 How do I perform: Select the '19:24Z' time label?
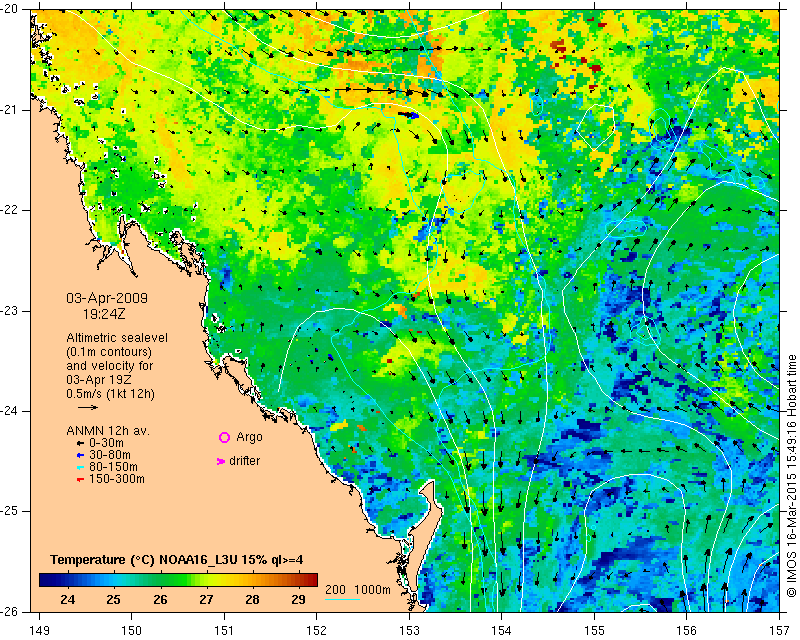click(104, 314)
